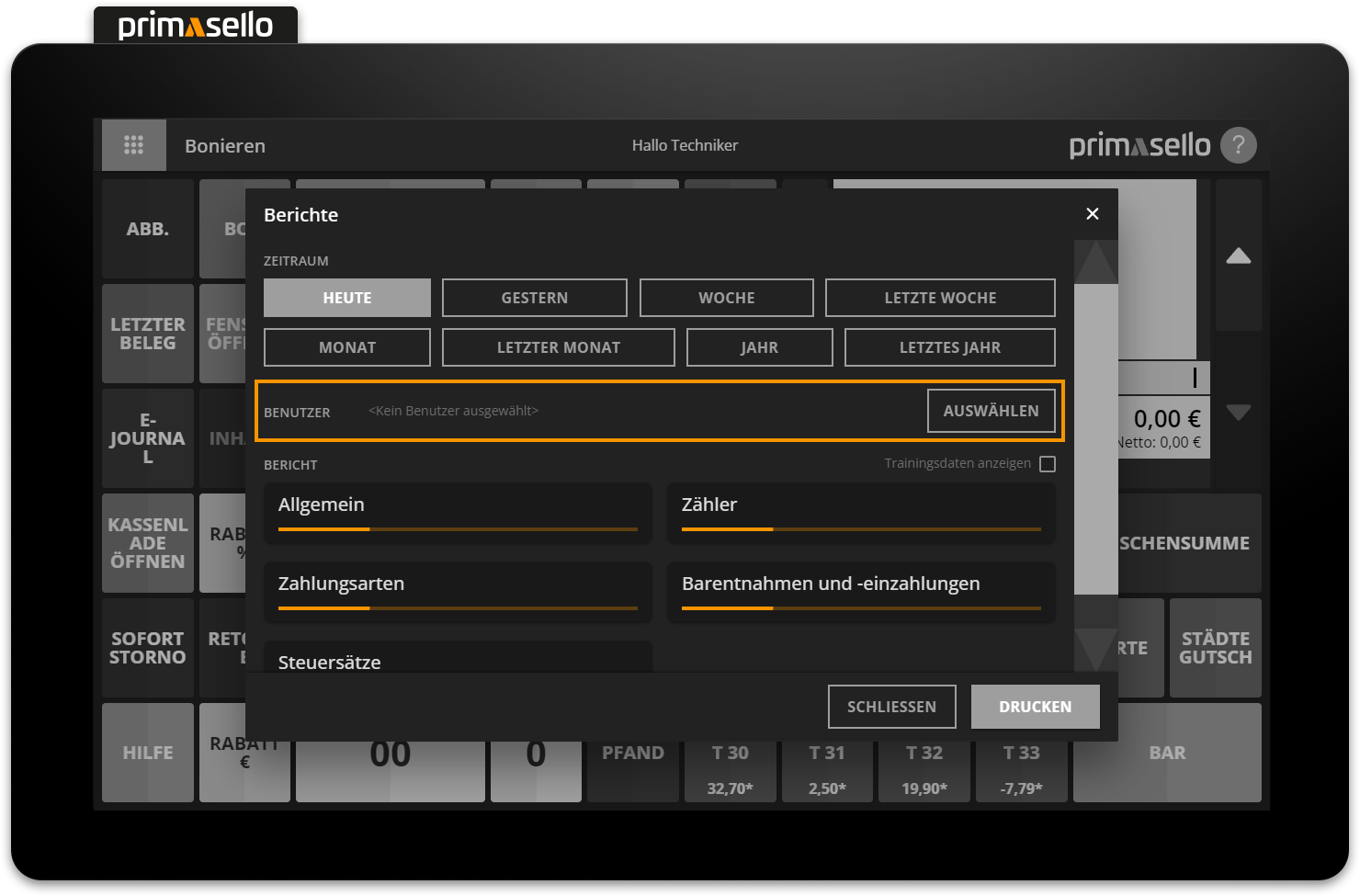The height and width of the screenshot is (896, 1360).
Task: Select Barentnahmen und -einzahlungen report
Action: tap(861, 592)
